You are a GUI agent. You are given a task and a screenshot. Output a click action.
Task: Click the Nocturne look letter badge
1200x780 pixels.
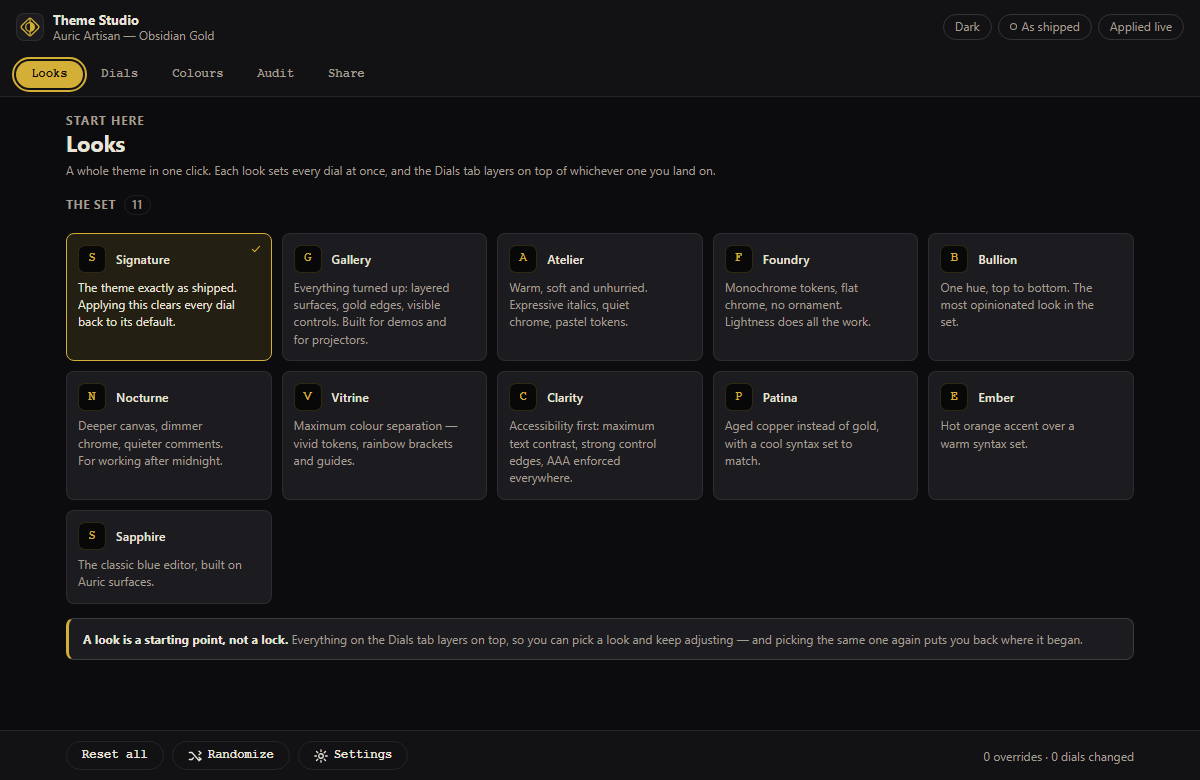(x=92, y=397)
